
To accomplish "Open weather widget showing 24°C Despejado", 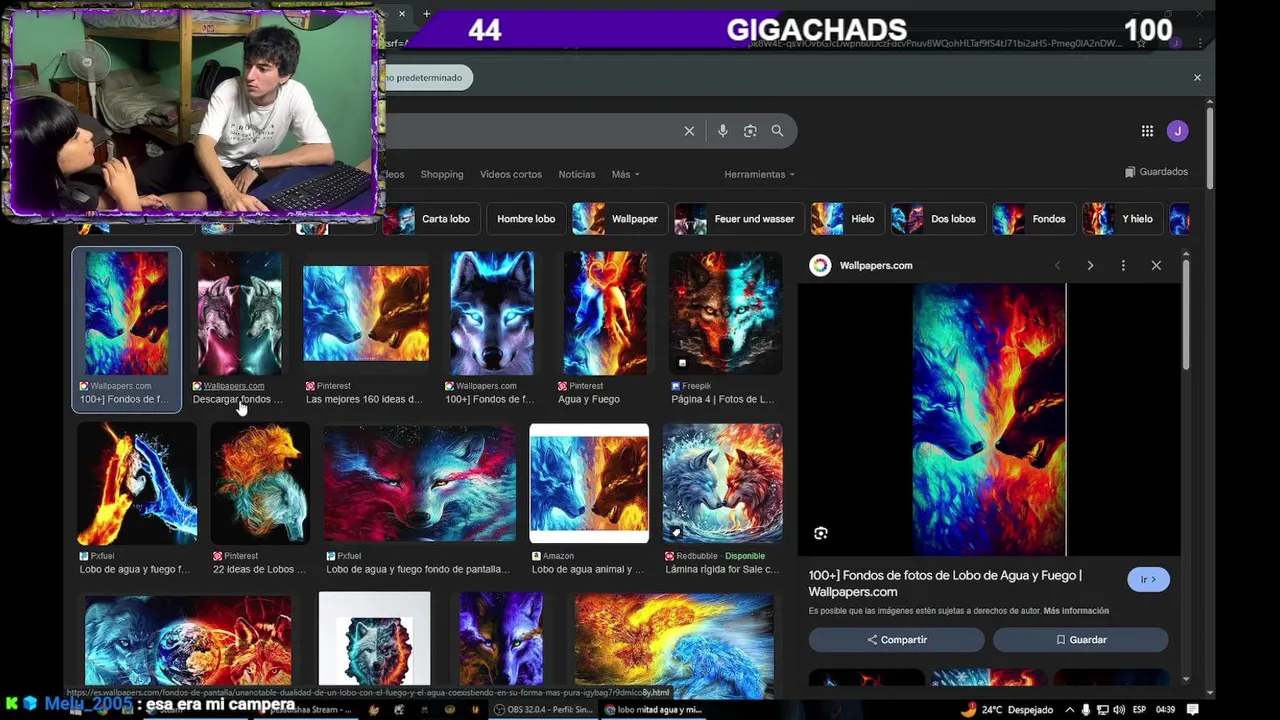I will [1007, 709].
